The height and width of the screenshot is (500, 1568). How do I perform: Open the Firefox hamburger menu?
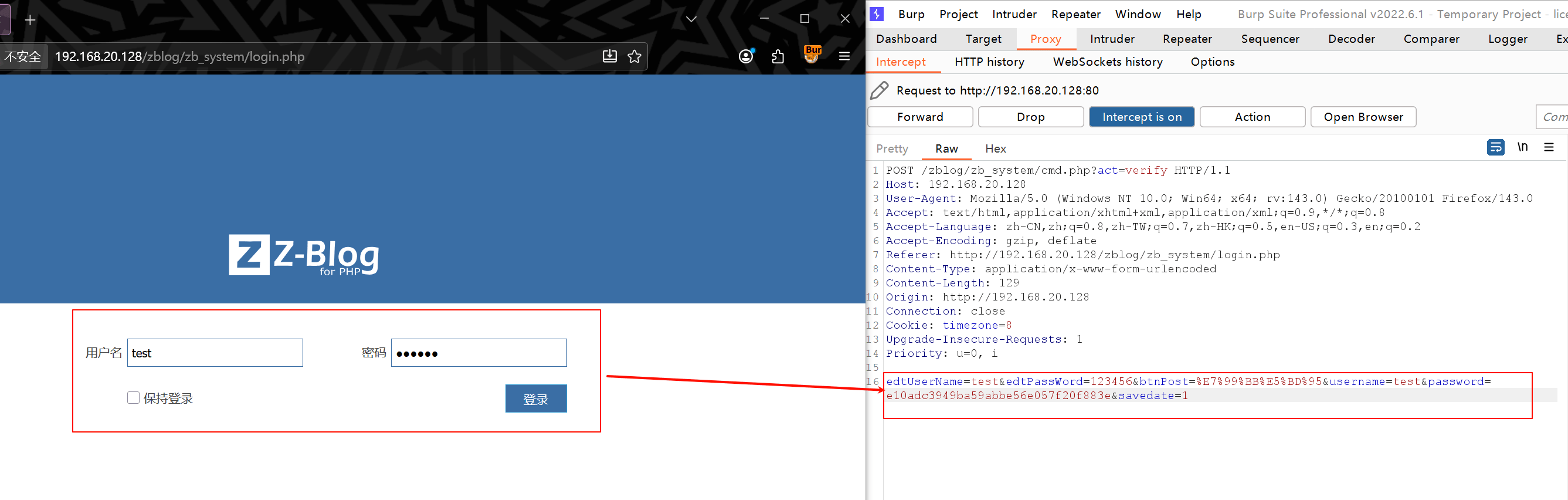click(844, 57)
